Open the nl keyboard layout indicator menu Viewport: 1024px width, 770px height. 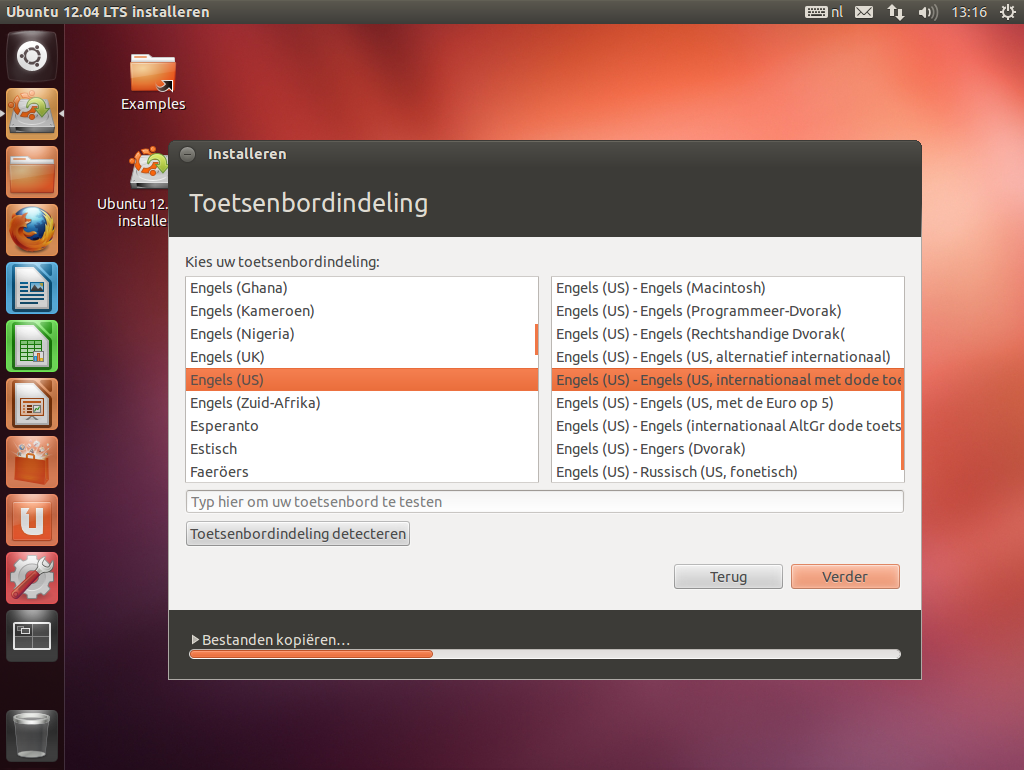click(x=824, y=12)
